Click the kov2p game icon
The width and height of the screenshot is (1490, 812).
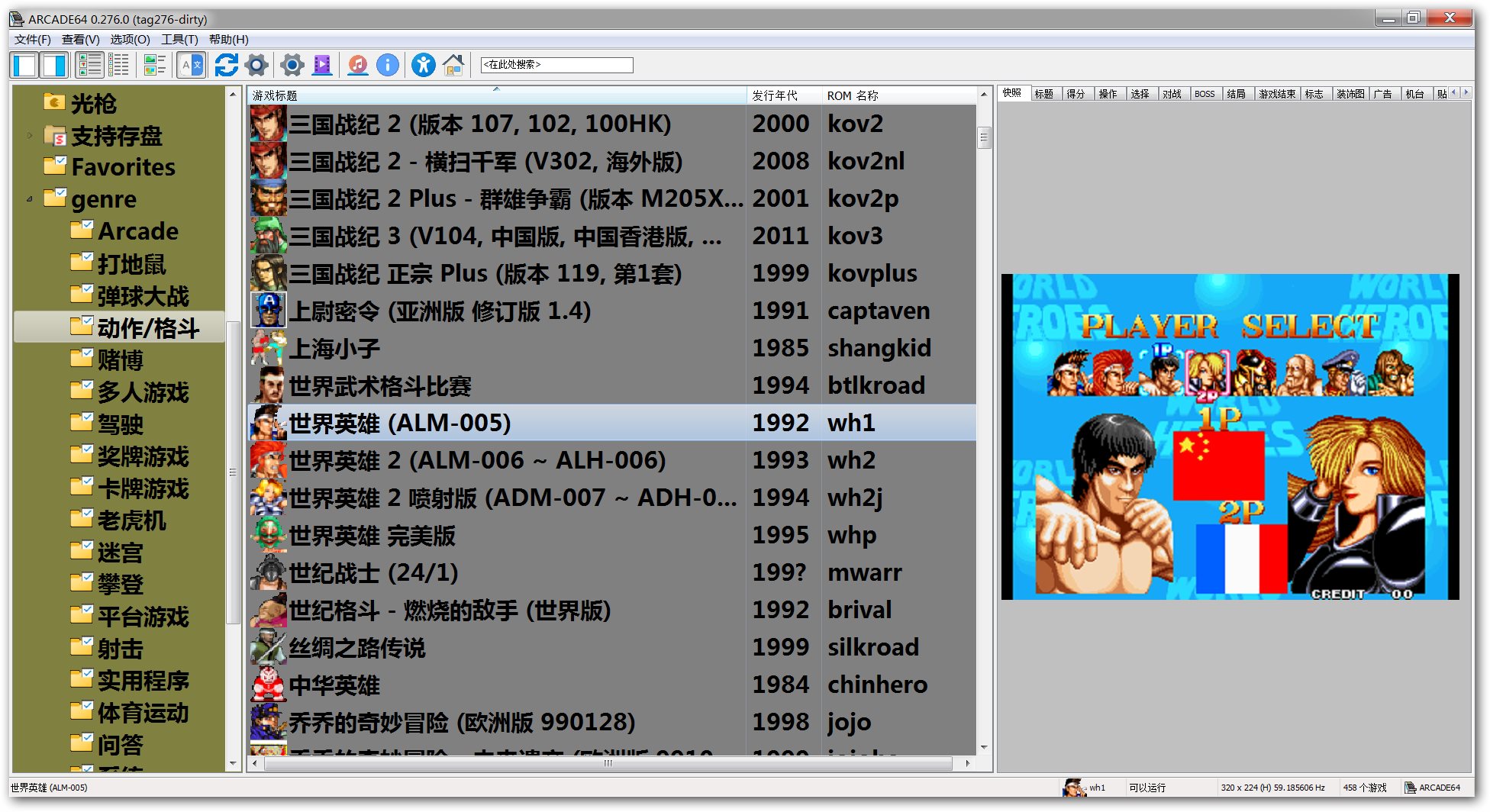[x=269, y=198]
